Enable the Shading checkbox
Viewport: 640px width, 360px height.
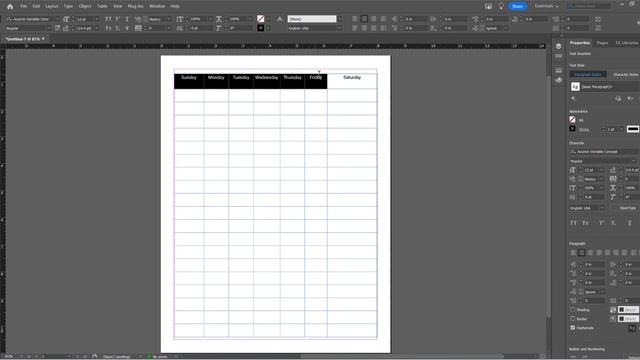[x=573, y=310]
